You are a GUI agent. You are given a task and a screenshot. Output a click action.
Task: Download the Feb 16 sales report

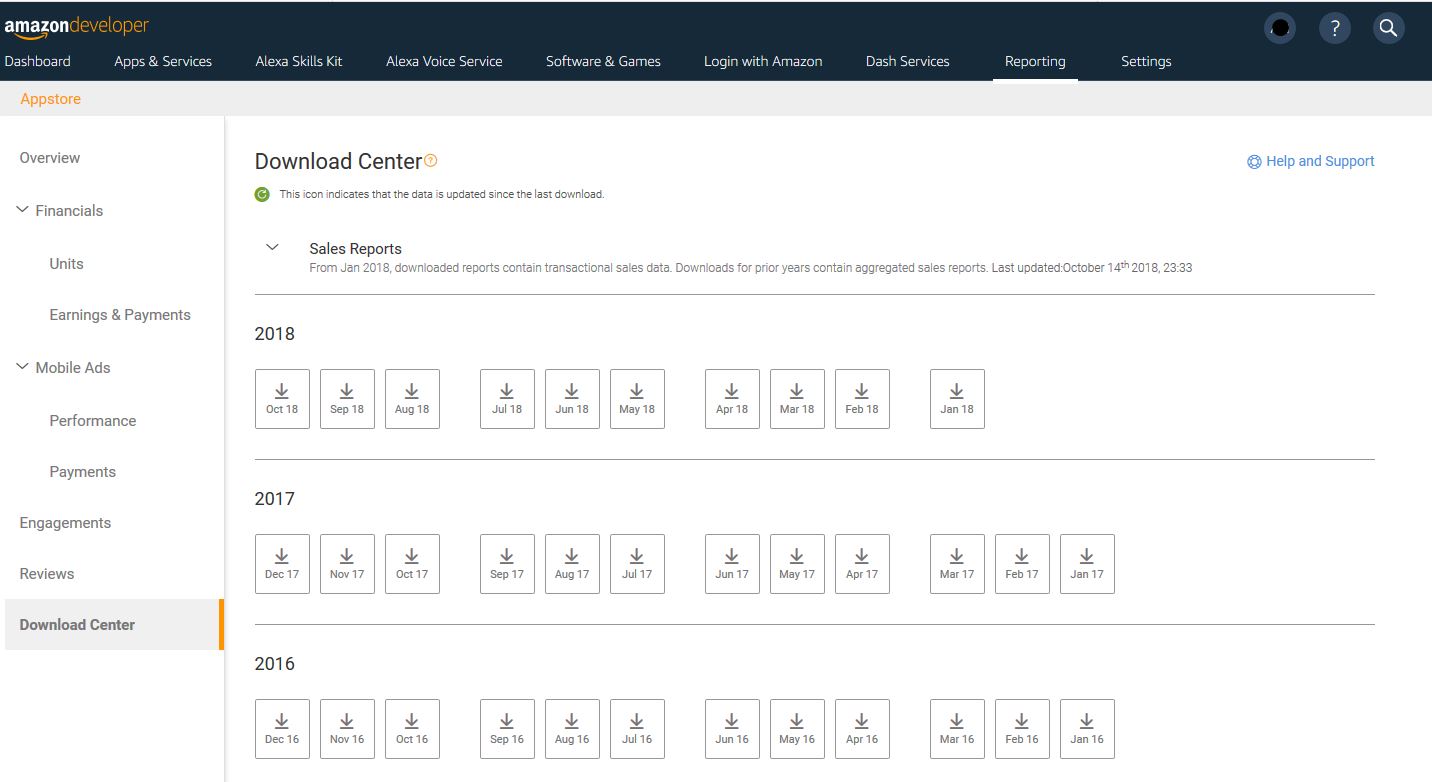tap(1022, 729)
